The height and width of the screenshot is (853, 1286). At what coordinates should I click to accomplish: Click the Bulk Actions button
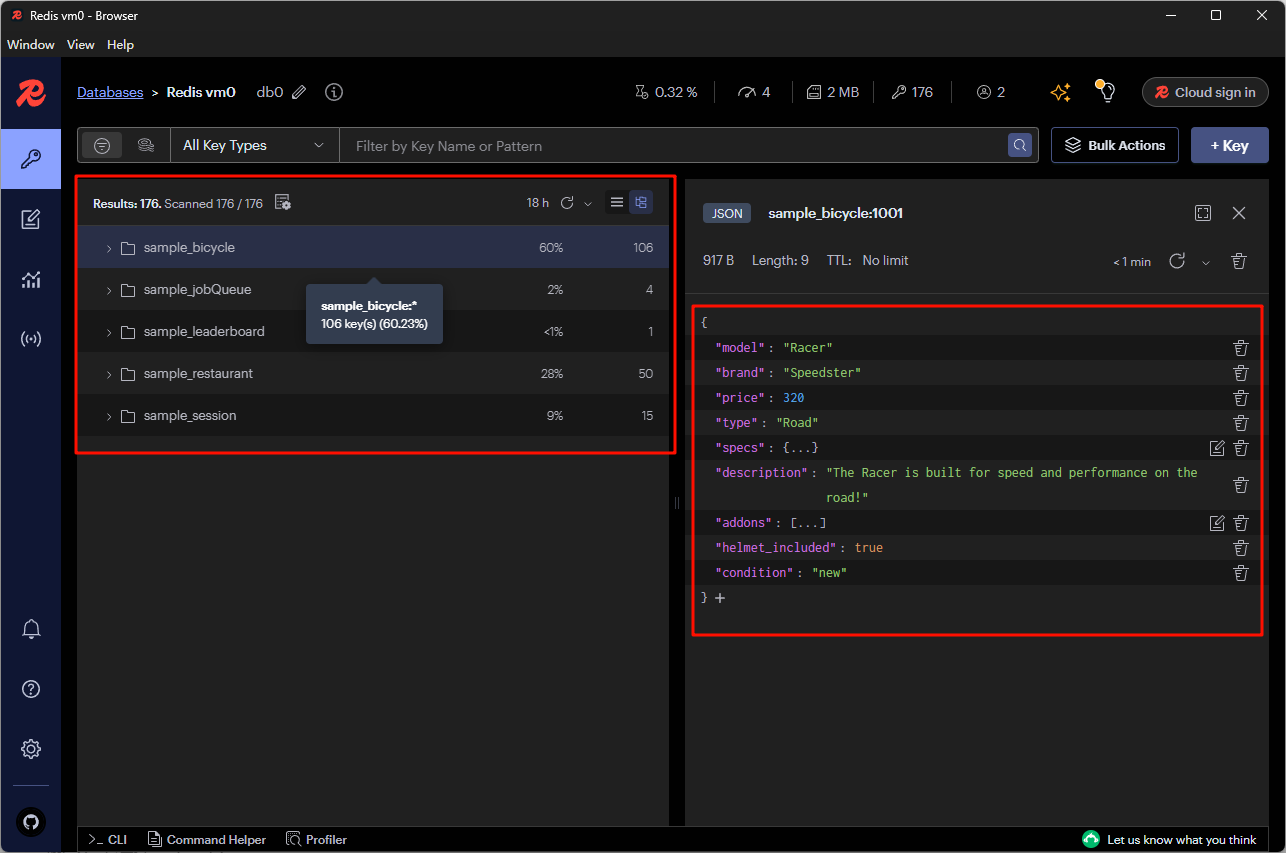[x=1114, y=145]
